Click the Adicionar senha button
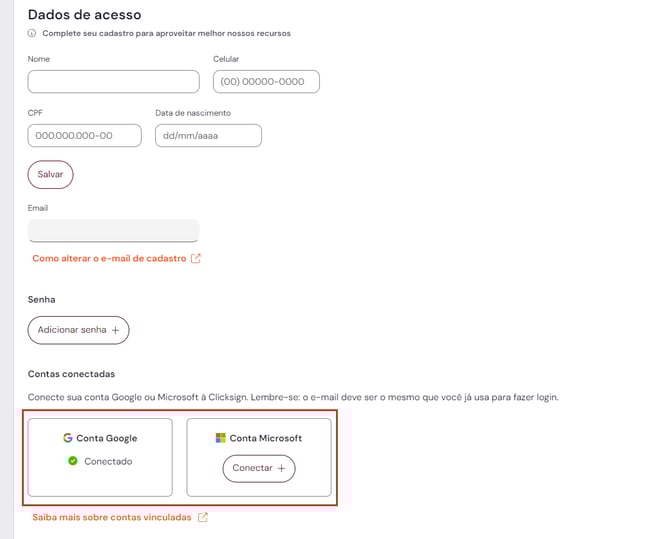Viewport: 670px width, 539px height. pos(78,330)
